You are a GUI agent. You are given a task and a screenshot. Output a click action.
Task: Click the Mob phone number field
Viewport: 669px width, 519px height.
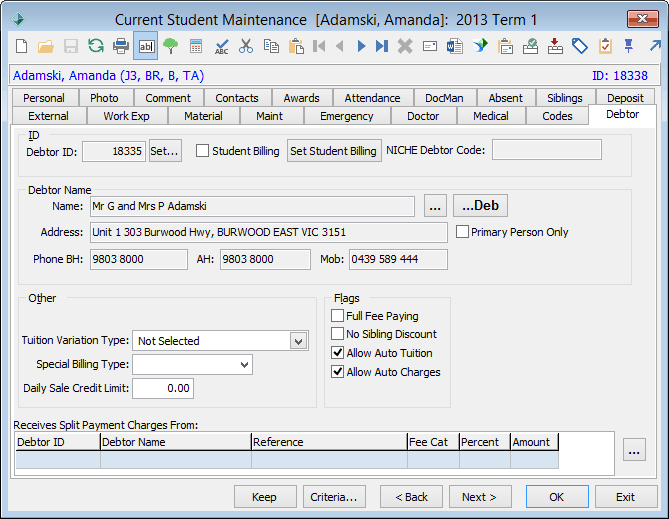point(398,259)
